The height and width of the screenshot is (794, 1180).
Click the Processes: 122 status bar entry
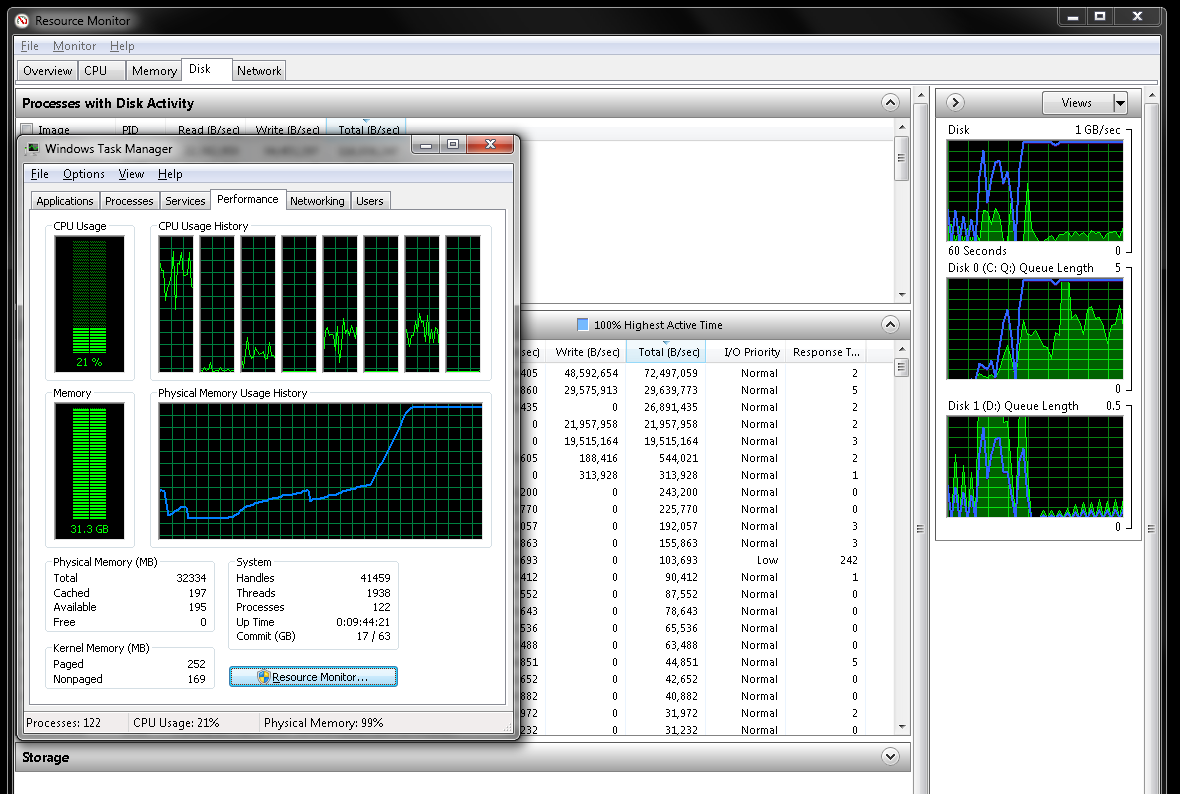coord(63,723)
